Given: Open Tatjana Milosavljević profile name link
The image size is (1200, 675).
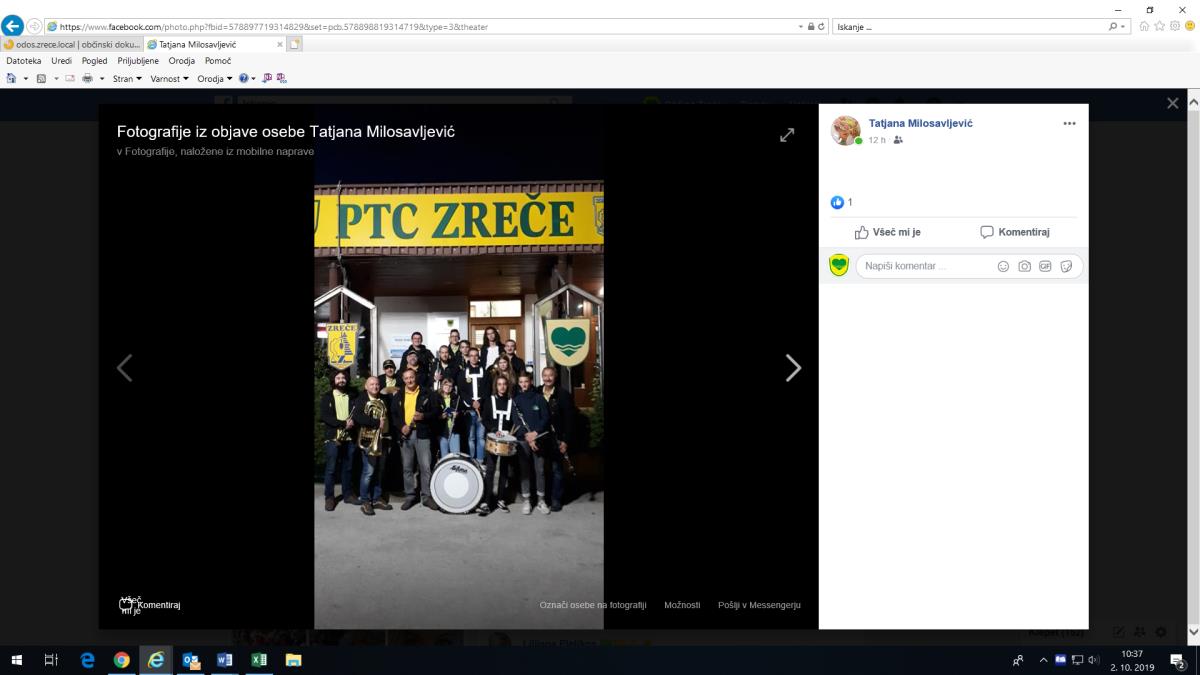Looking at the screenshot, I should [x=920, y=123].
